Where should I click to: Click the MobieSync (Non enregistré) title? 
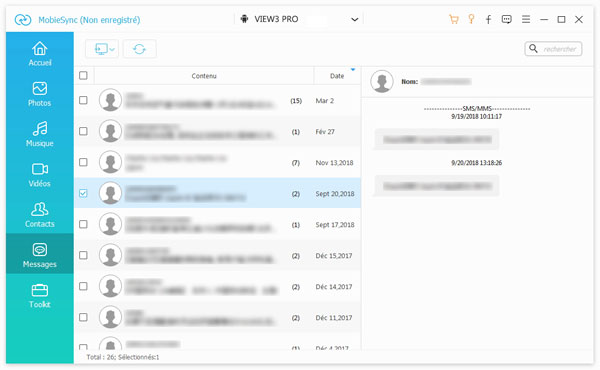89,20
